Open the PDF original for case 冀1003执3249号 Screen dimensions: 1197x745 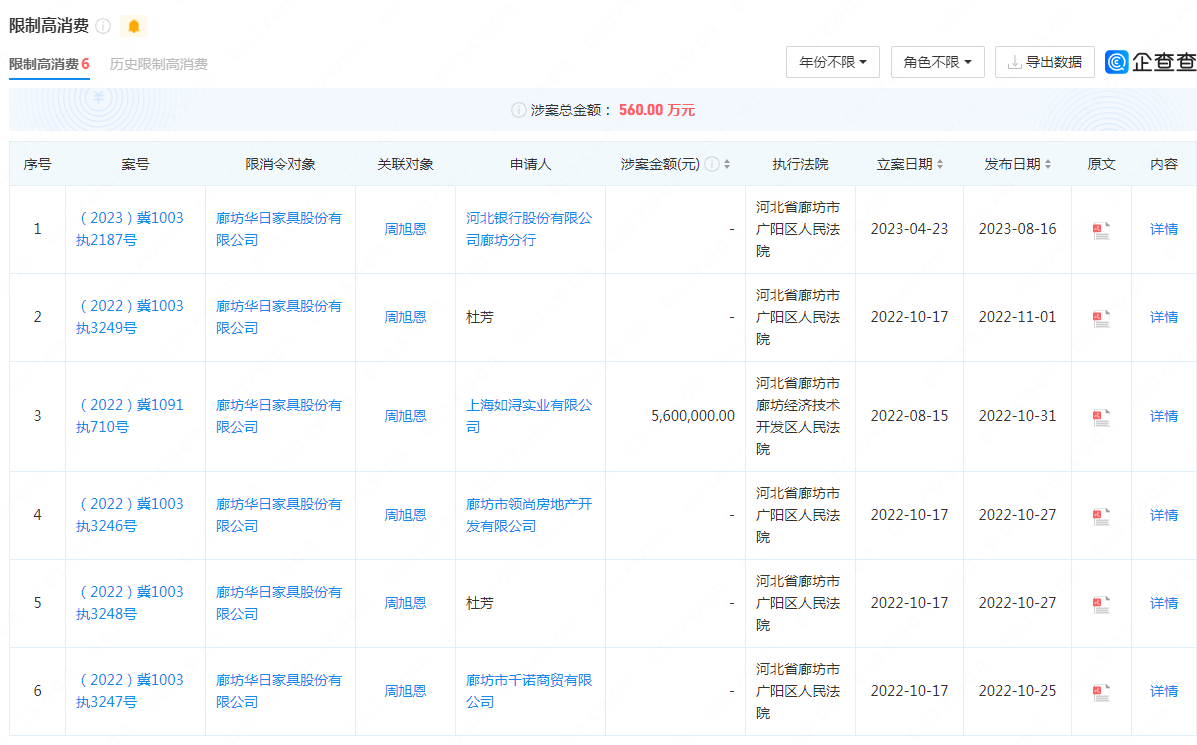(x=1101, y=318)
